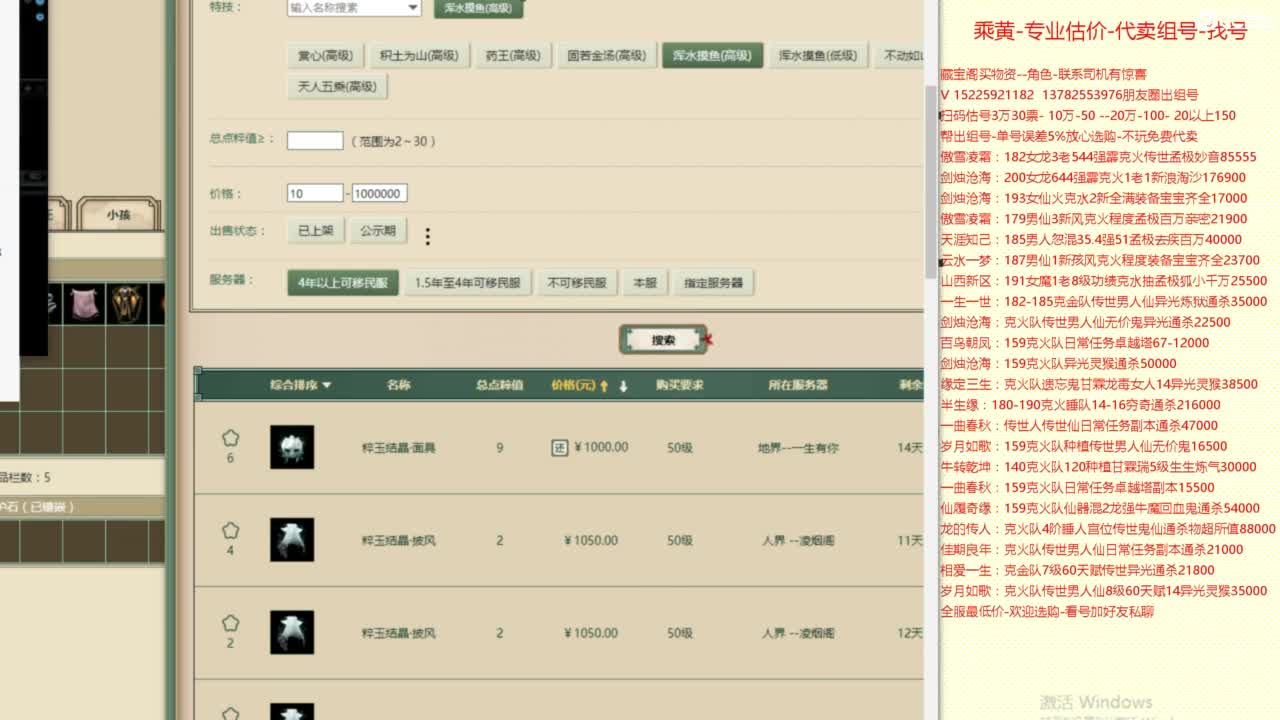The width and height of the screenshot is (1280, 720).
Task: Toggle the 已上架 sale status filter
Action: 315,231
